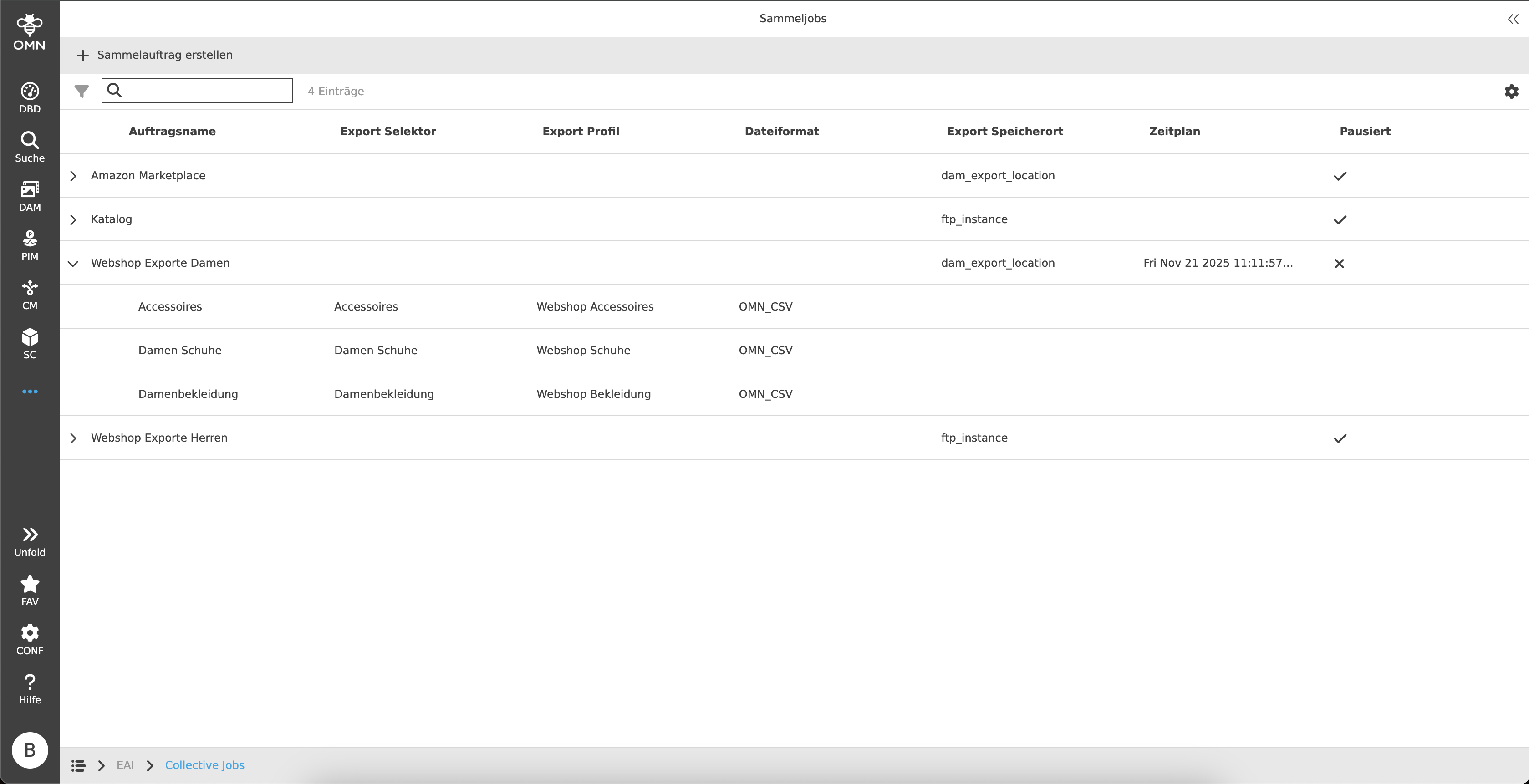The width and height of the screenshot is (1529, 784).
Task: Open the Suche search module
Action: (30, 147)
